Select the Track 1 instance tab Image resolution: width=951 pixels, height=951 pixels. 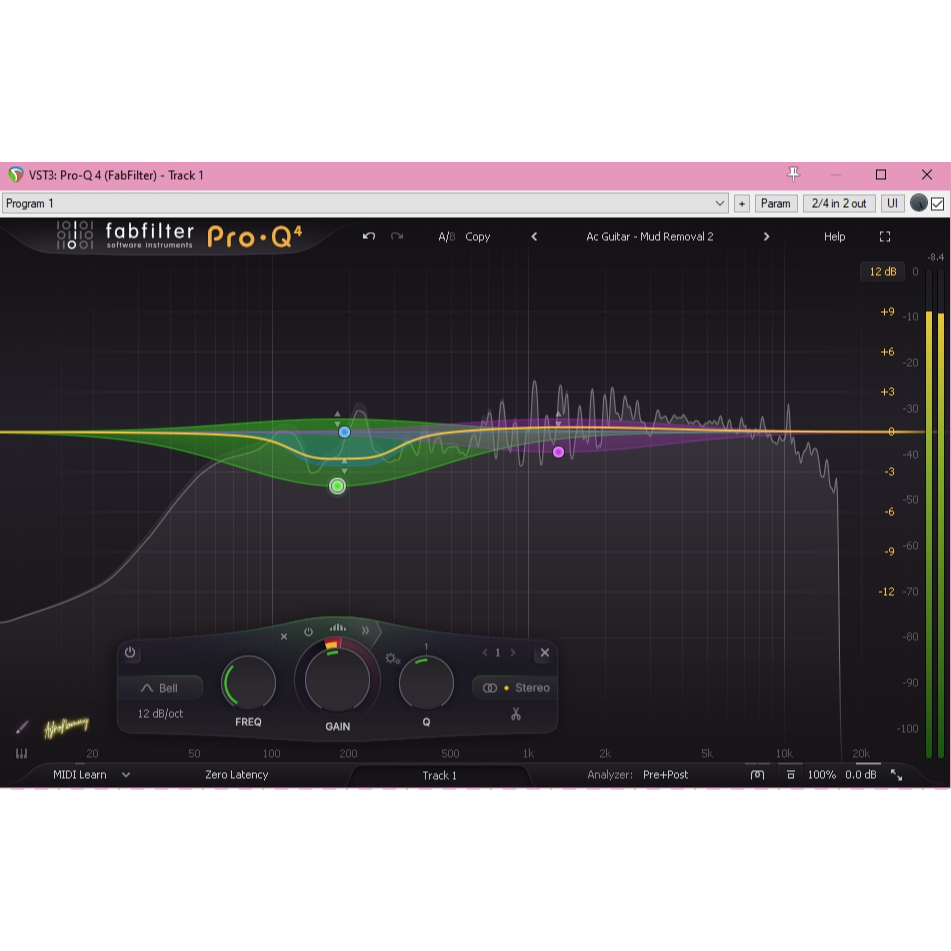(439, 775)
